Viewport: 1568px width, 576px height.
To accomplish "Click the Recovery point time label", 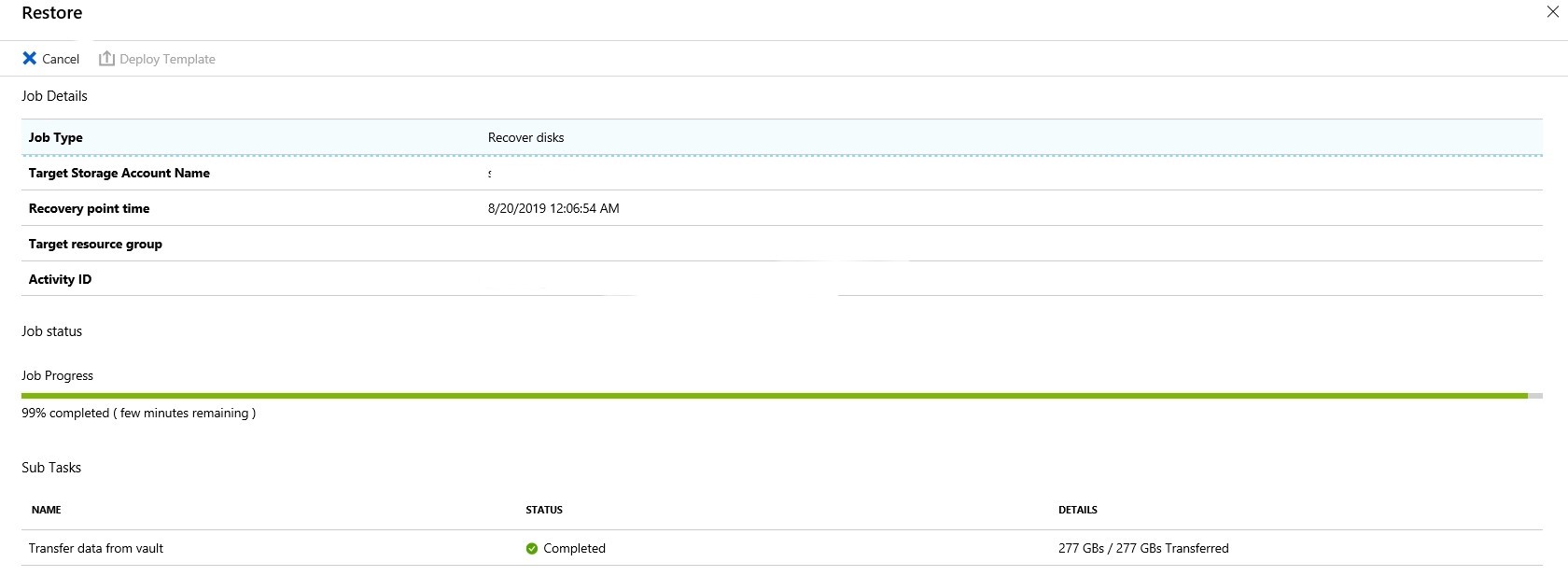I will [89, 208].
